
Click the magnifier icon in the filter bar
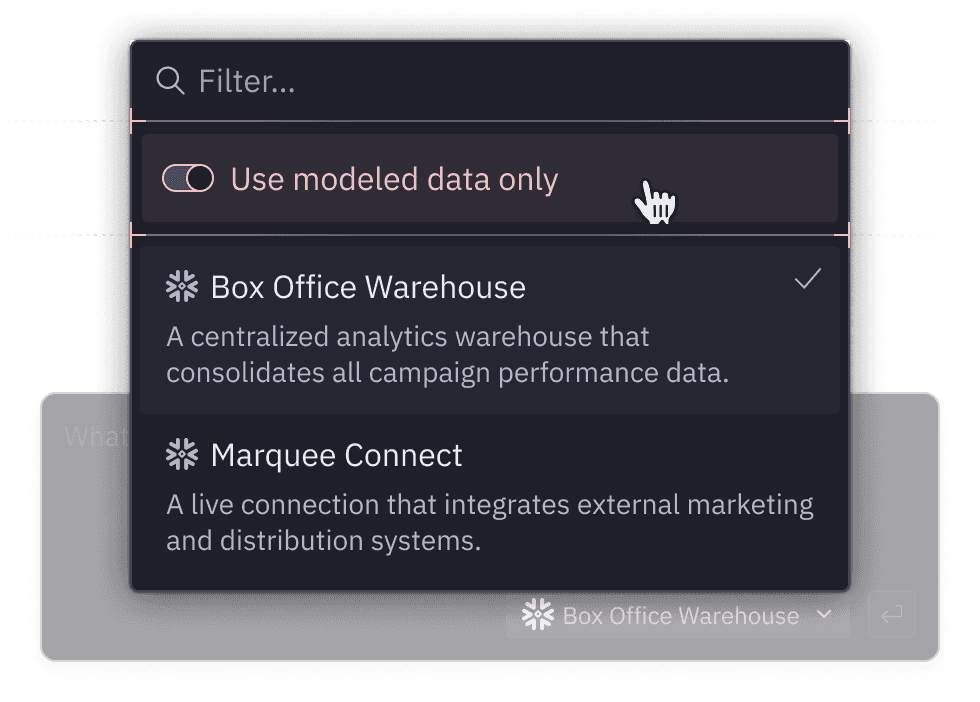point(171,81)
